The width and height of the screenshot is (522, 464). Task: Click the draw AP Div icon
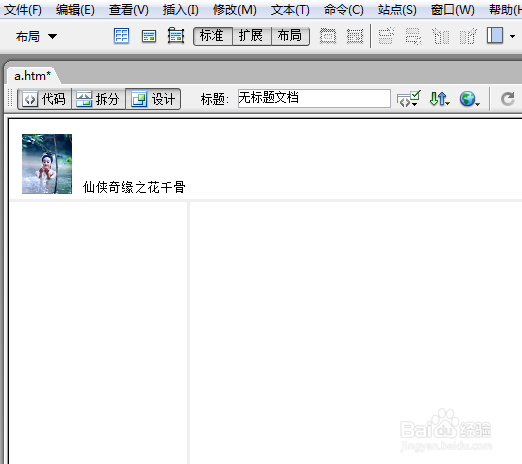tap(176, 36)
